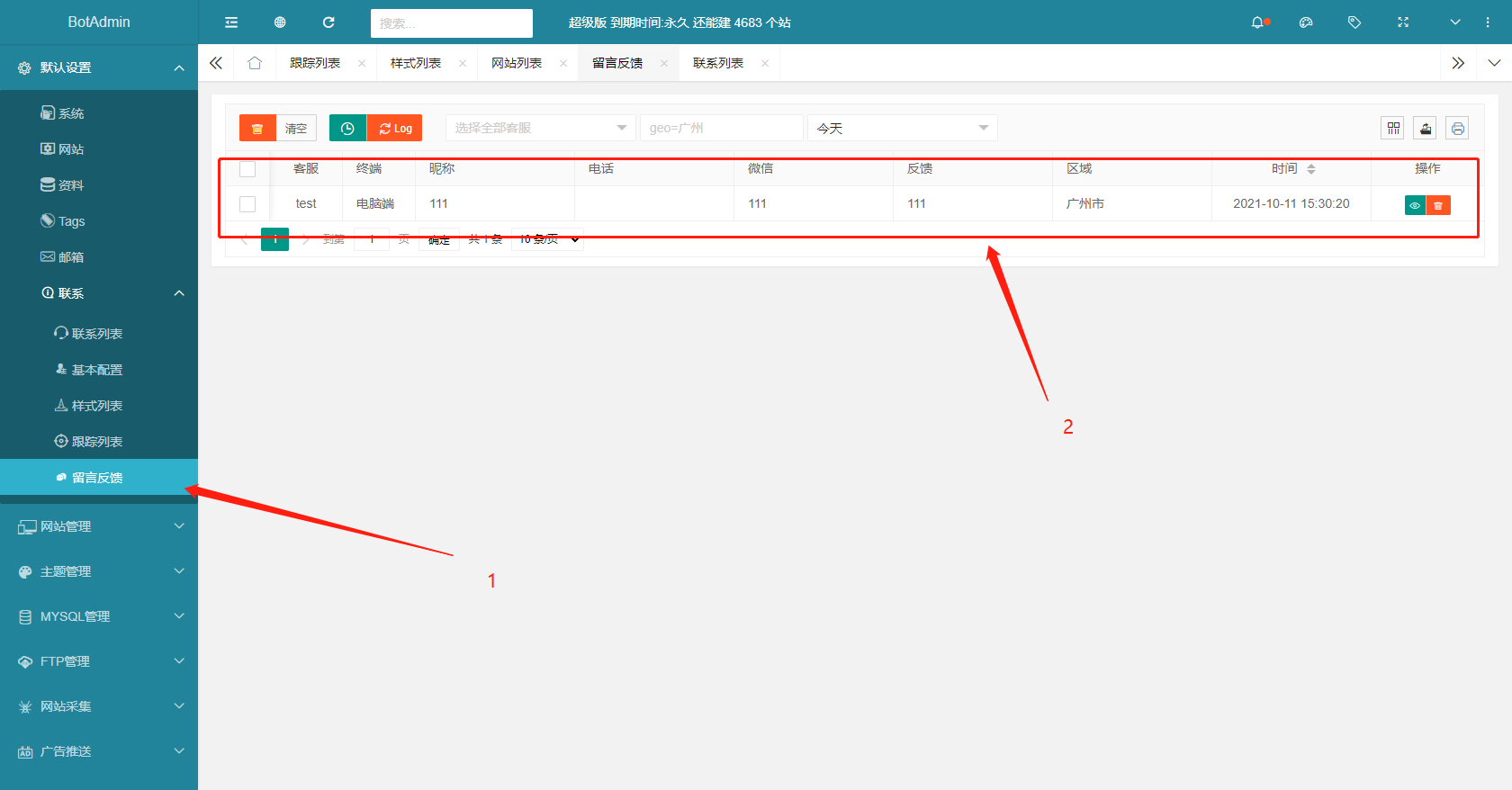Collapse the 默认设置 sidebar section
Screen dimensions: 1512x790
[99, 67]
